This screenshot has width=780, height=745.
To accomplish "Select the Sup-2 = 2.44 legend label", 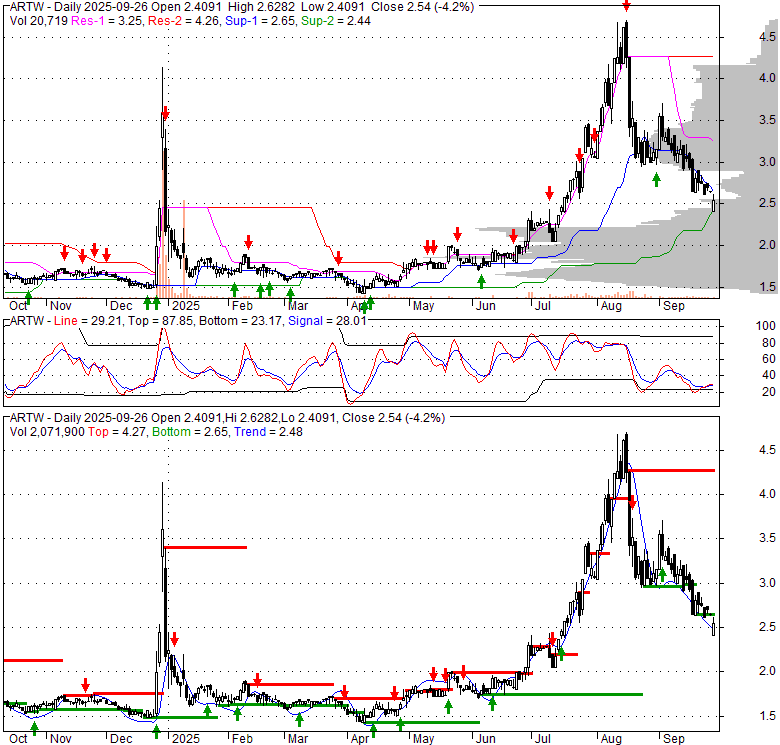I will [336, 21].
